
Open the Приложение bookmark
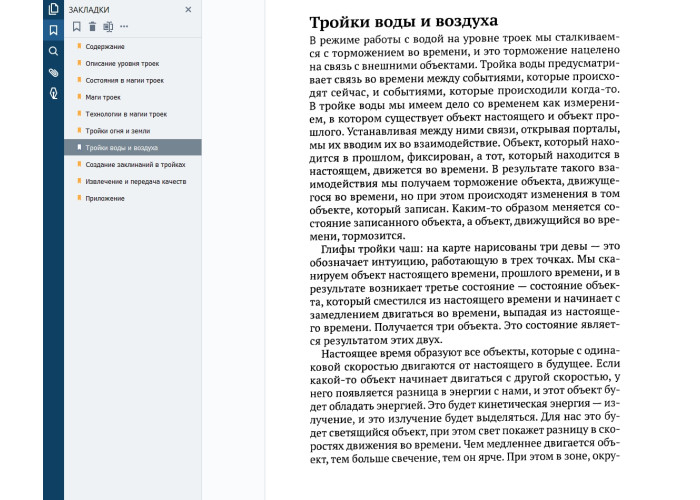(105, 198)
